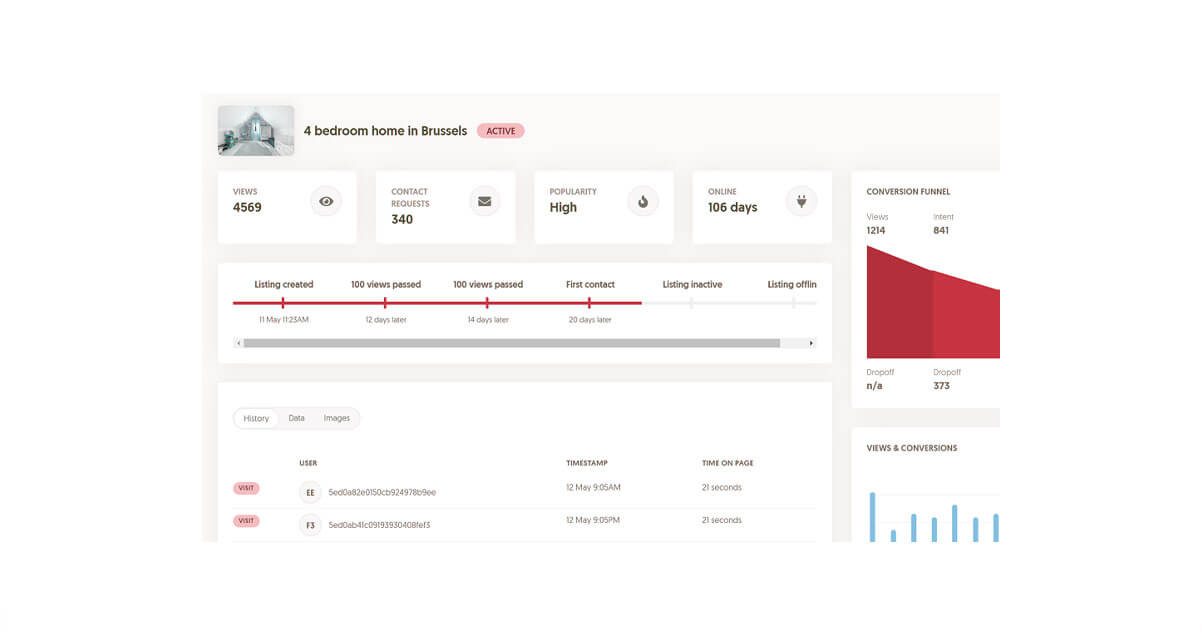Click the envelope icon in Contact Requests card
The image size is (1202, 634).
(485, 201)
